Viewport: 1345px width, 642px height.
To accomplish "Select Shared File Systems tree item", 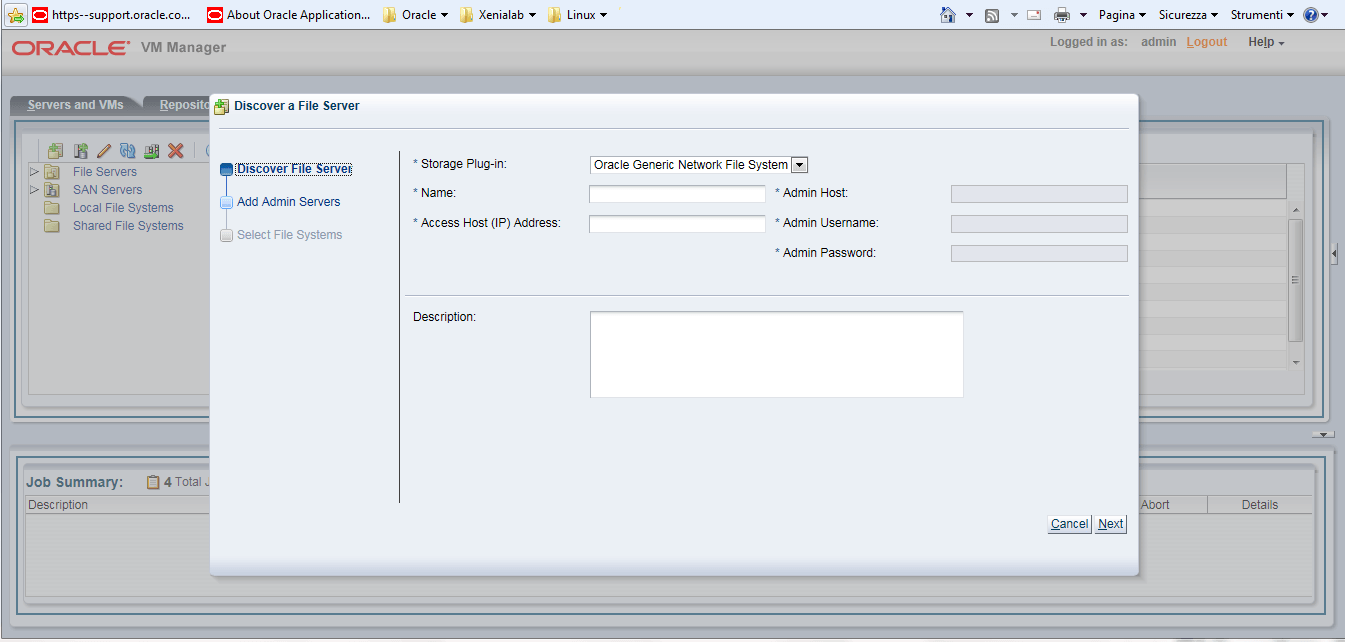I will point(128,226).
